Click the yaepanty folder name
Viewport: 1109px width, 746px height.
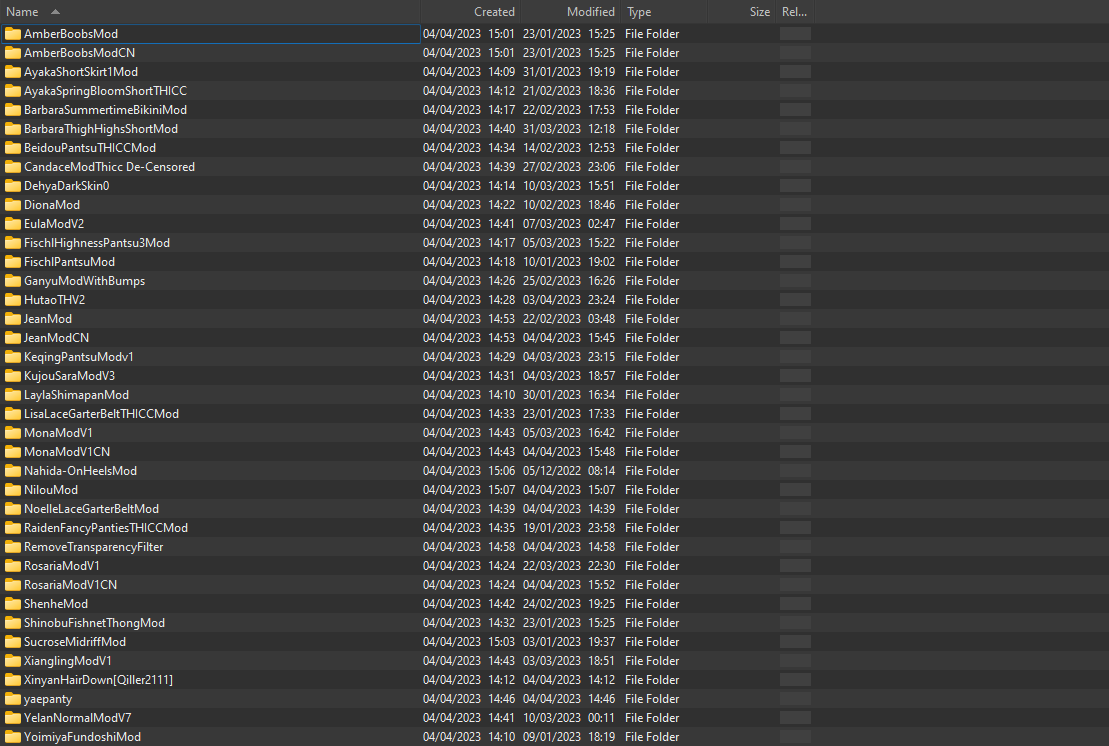(48, 699)
